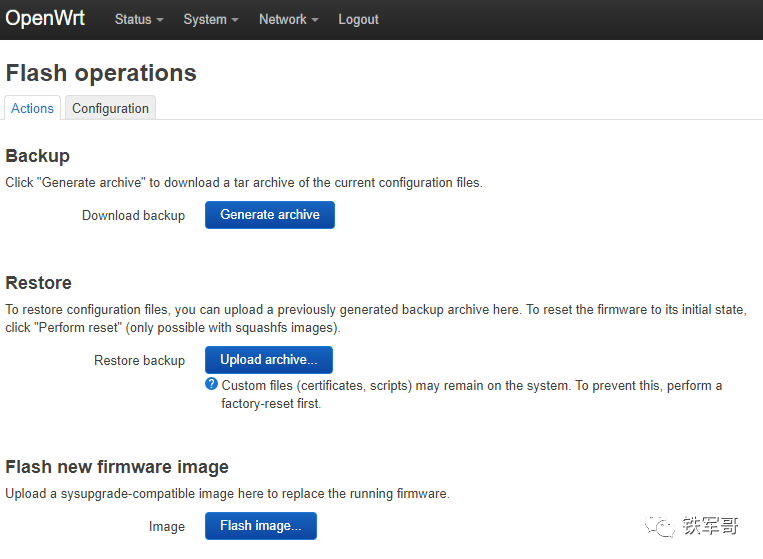Expand the Network dropdown menu

point(288,20)
